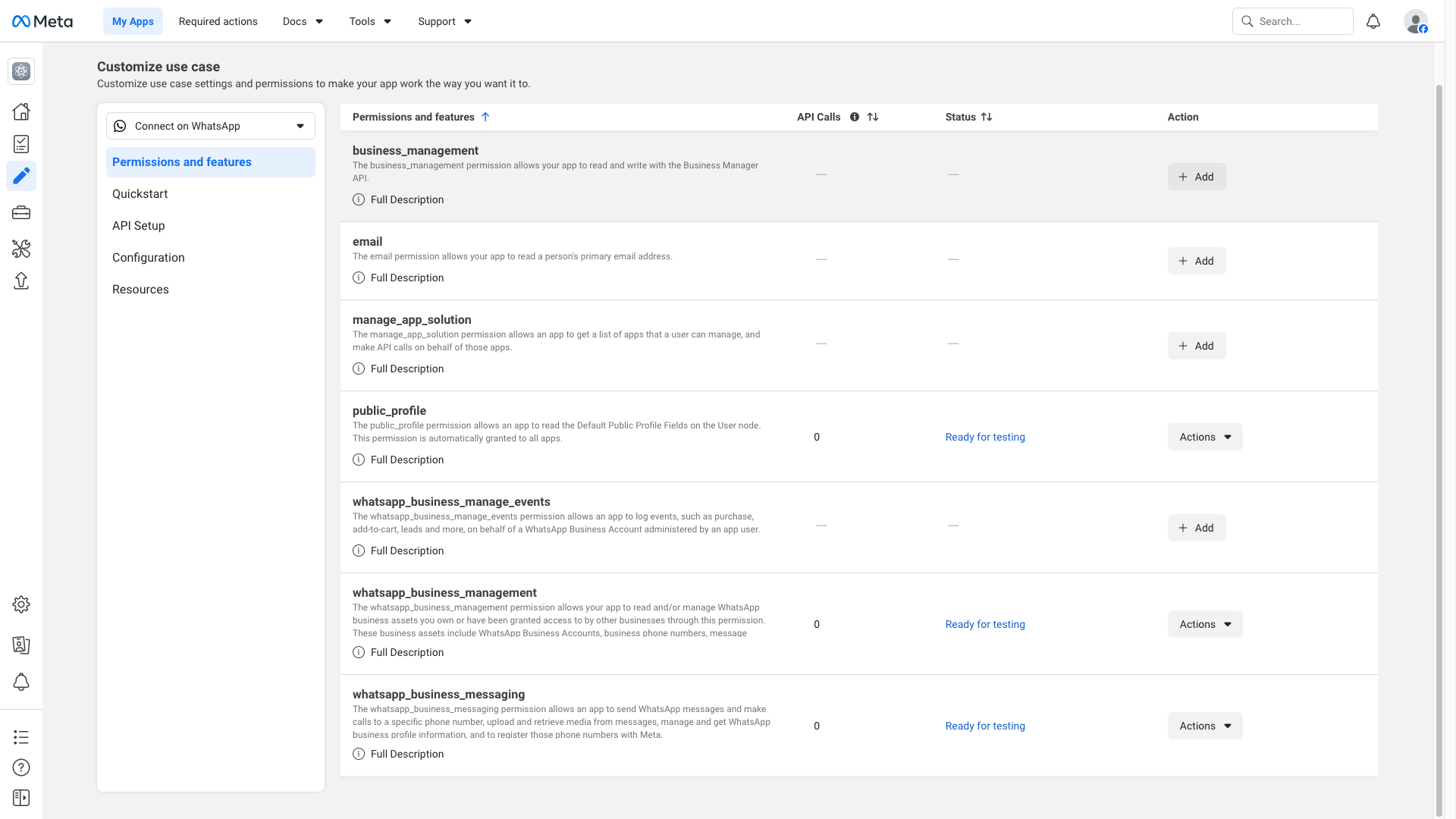Open Full Description for business_management
Image resolution: width=1456 pixels, height=819 pixels.
pos(398,199)
